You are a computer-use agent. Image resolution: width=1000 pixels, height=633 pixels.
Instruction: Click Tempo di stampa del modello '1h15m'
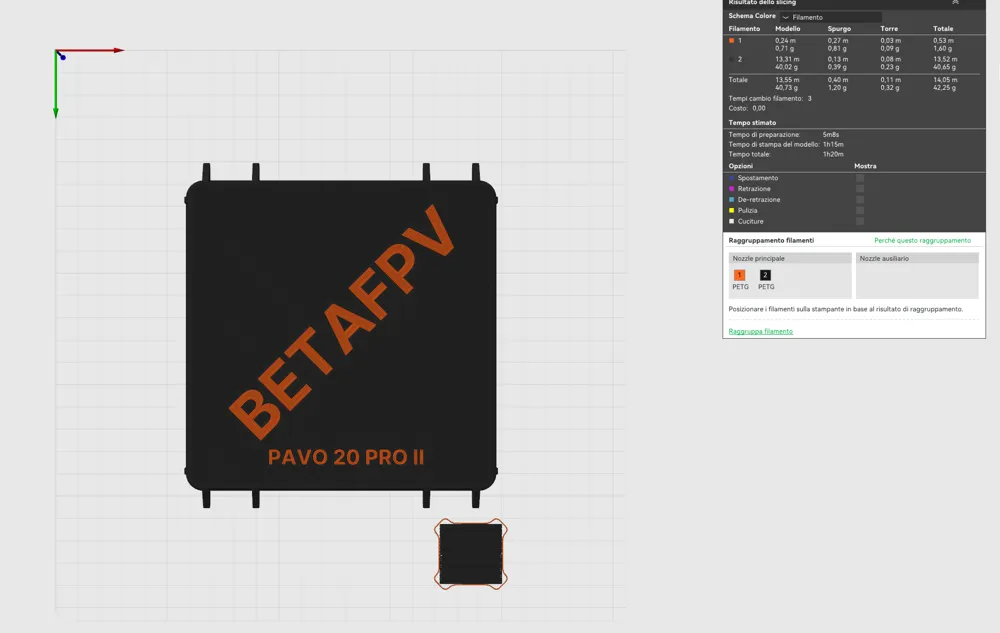coord(833,145)
